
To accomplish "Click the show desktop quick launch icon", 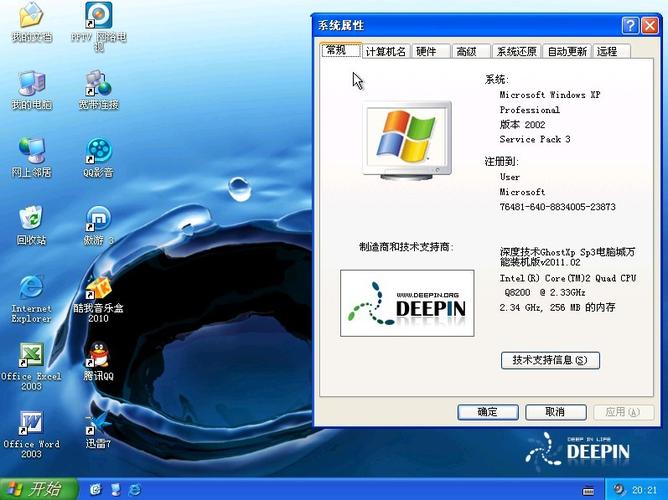I will [115, 489].
